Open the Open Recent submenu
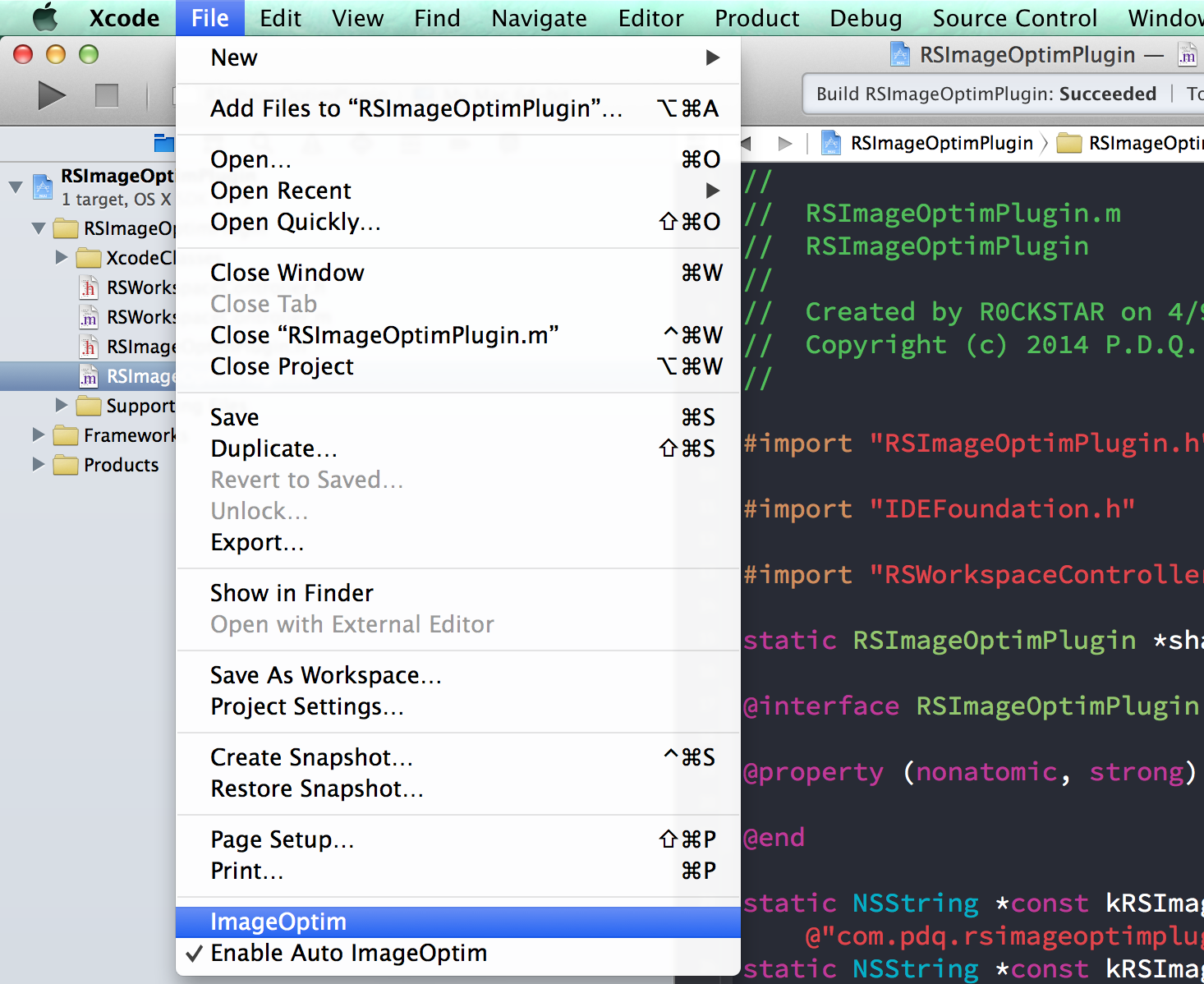Viewport: 1204px width, 984px height. (458, 191)
